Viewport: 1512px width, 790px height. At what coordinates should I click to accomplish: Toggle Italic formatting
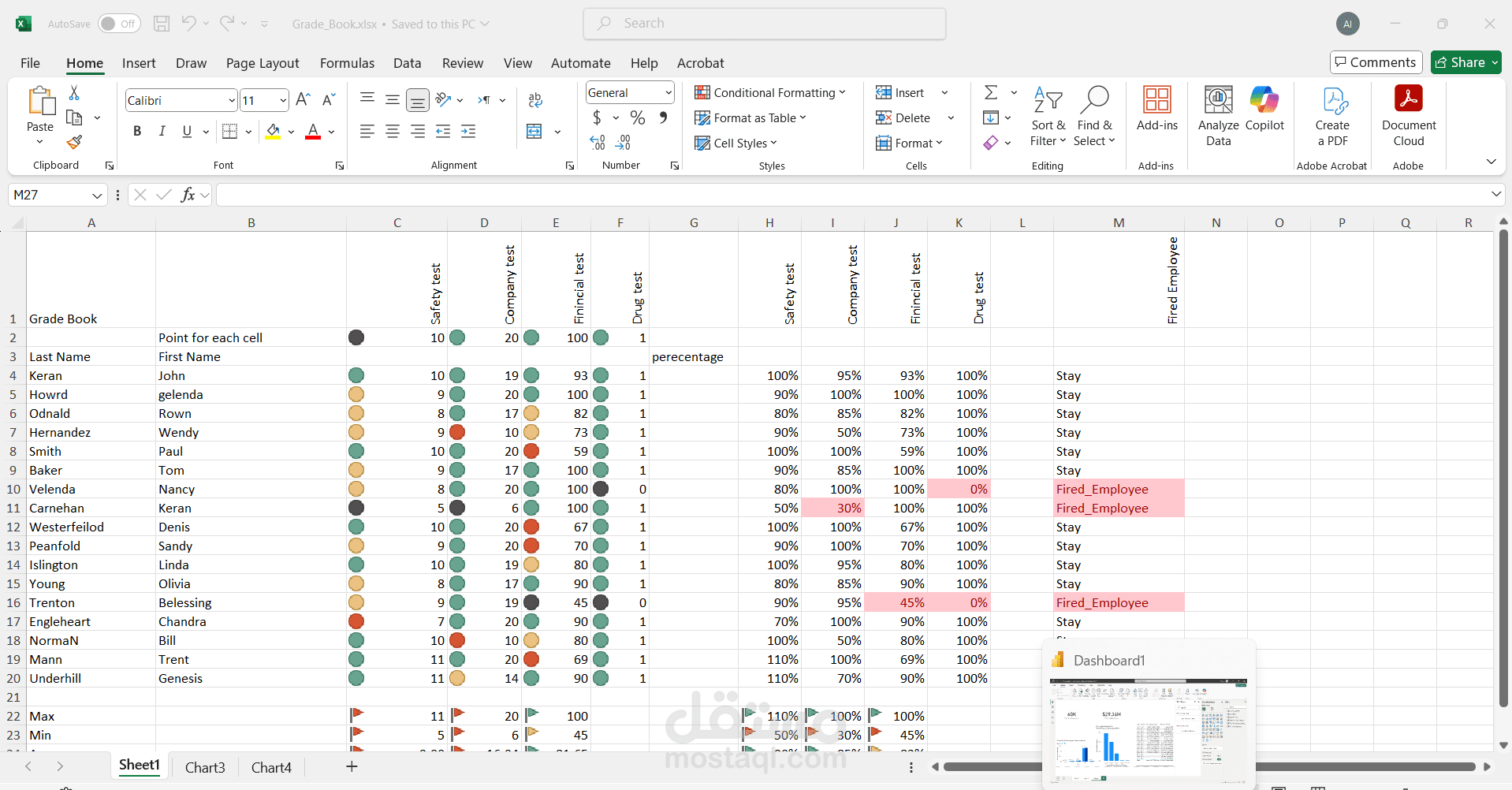[x=162, y=132]
